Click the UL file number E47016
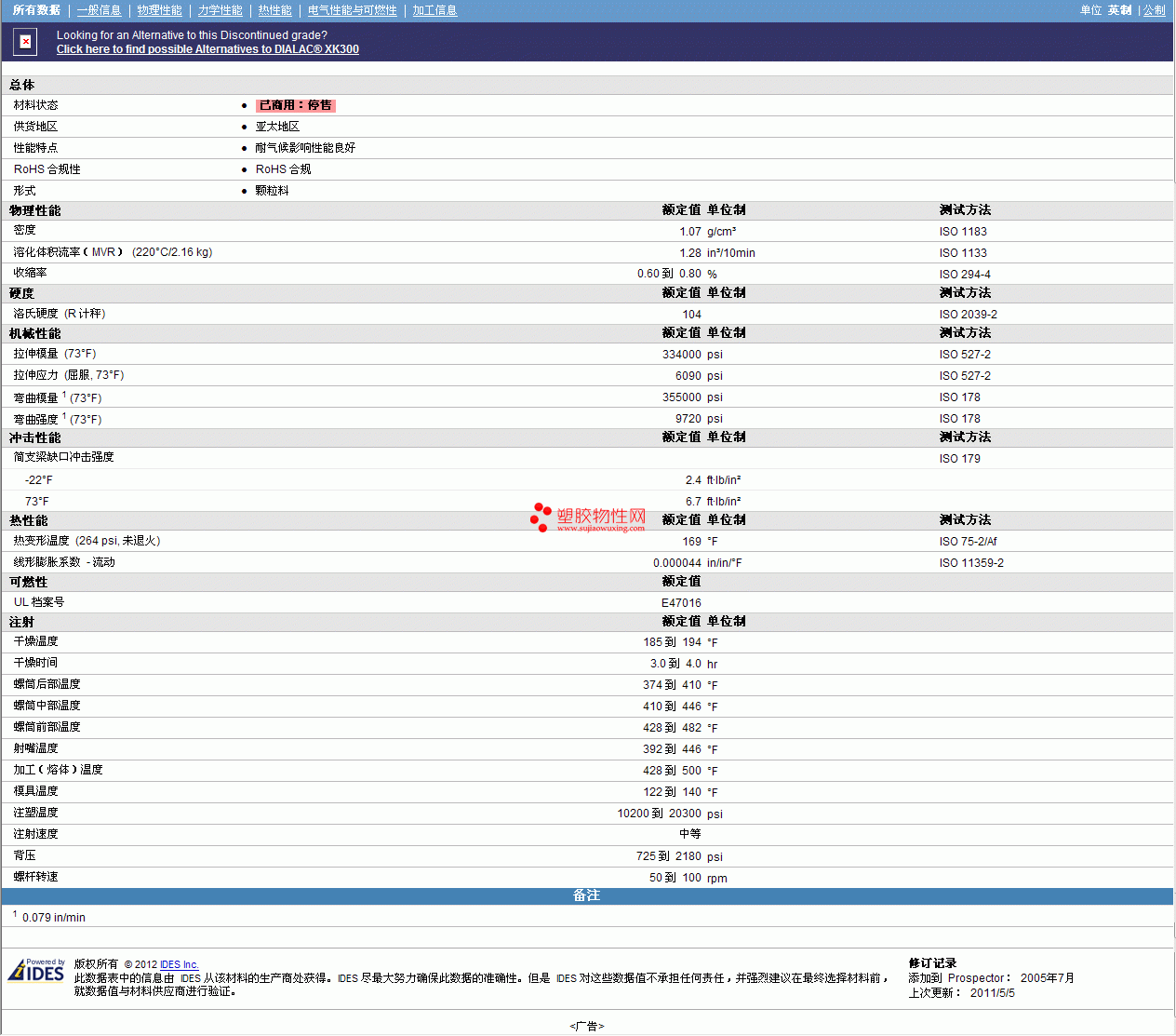This screenshot has height=1036, width=1176. point(681,603)
